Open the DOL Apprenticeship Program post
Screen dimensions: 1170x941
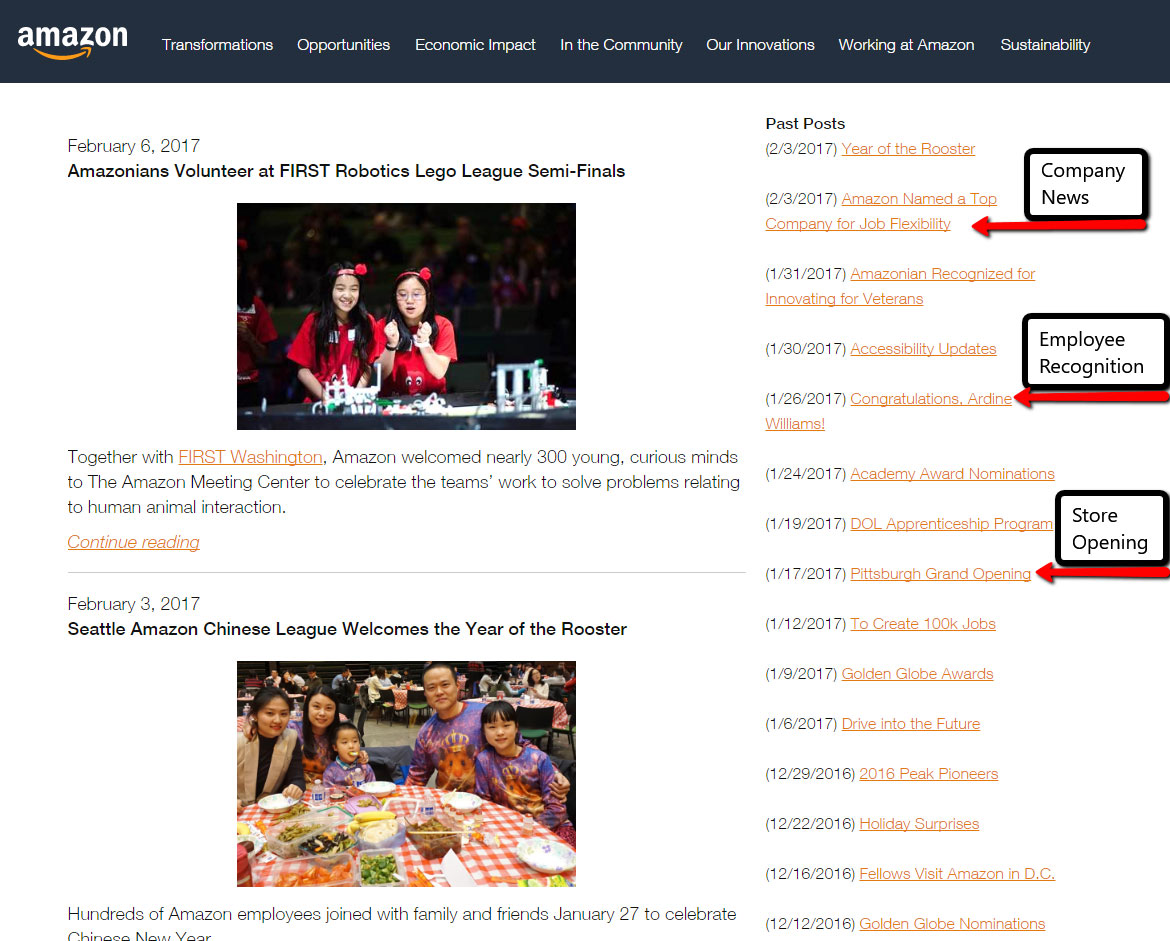[951, 524]
